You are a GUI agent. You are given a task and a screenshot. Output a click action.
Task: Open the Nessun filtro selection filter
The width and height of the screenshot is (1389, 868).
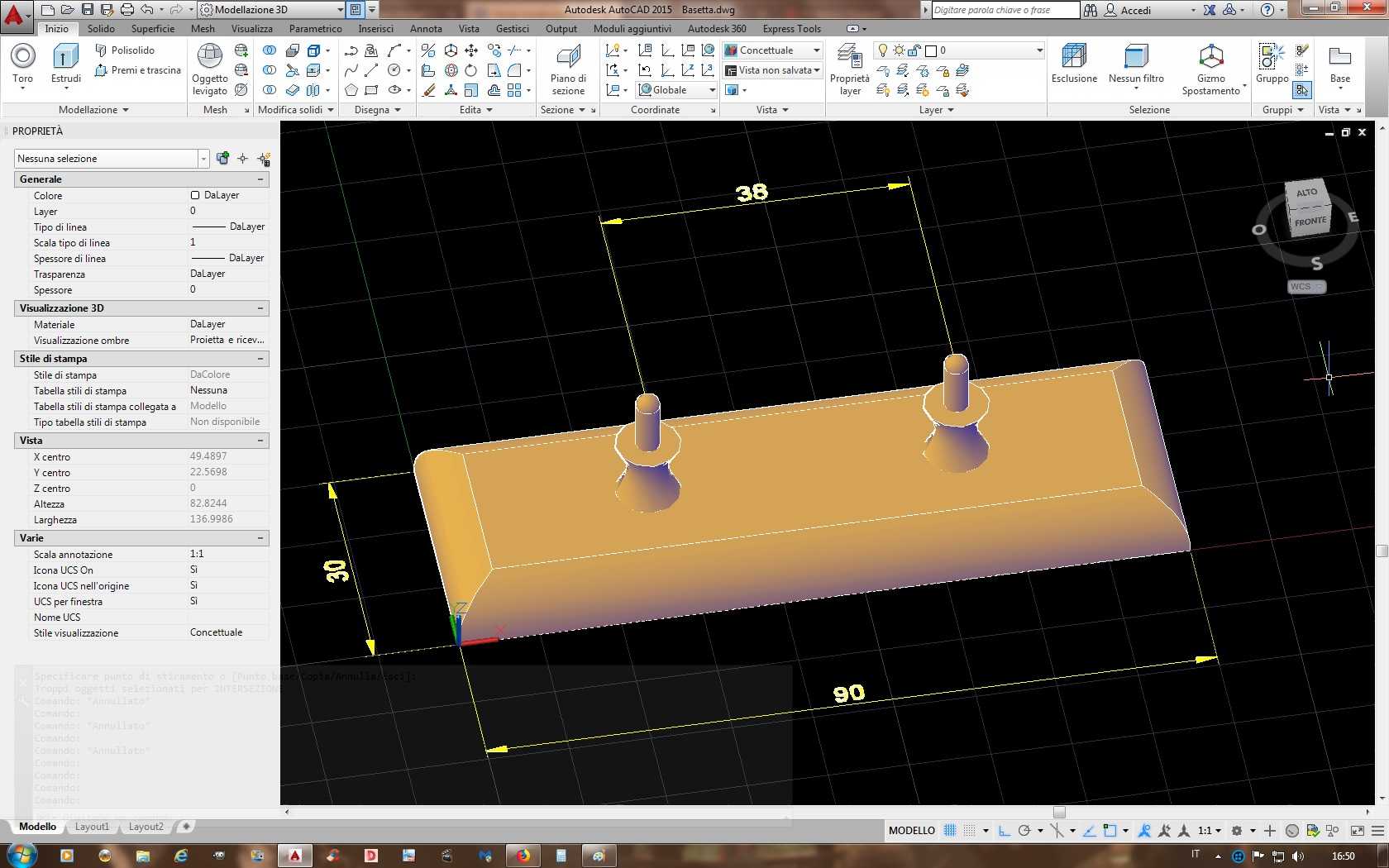[x=1136, y=66]
